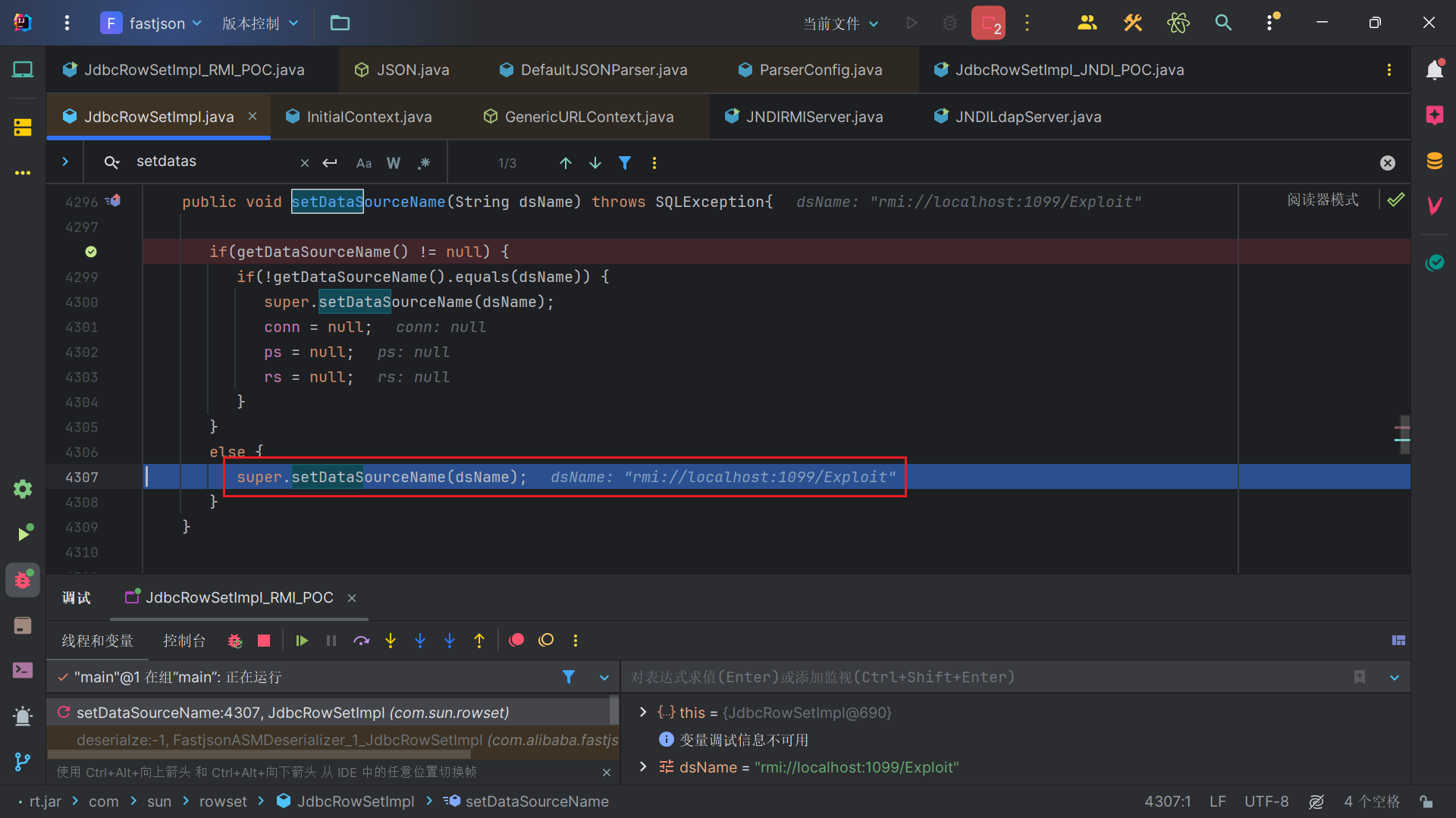This screenshot has width=1456, height=818.
Task: Switch to DefaultJSONParser.java tab
Action: (x=594, y=70)
